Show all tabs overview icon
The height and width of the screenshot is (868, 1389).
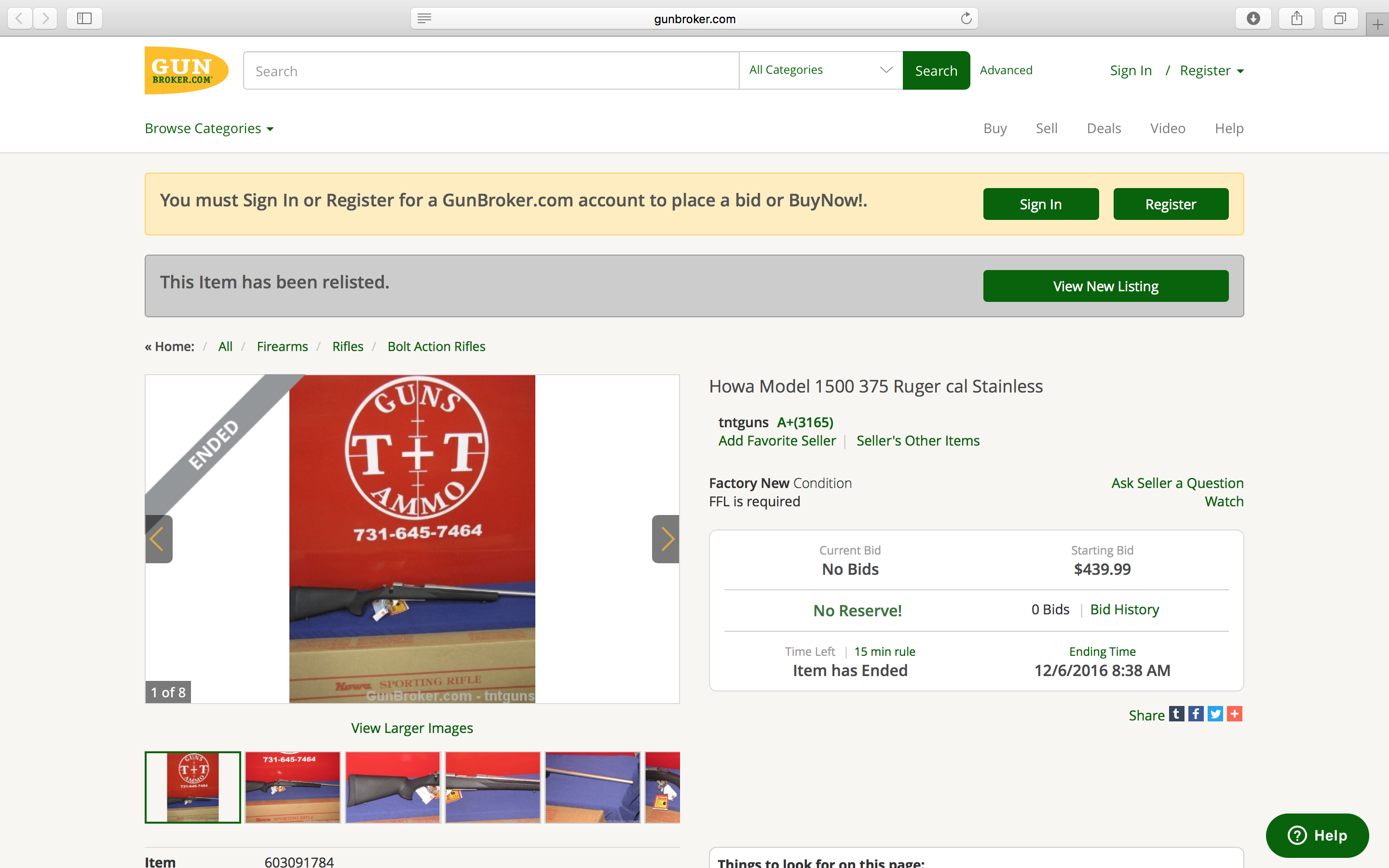(x=1340, y=18)
